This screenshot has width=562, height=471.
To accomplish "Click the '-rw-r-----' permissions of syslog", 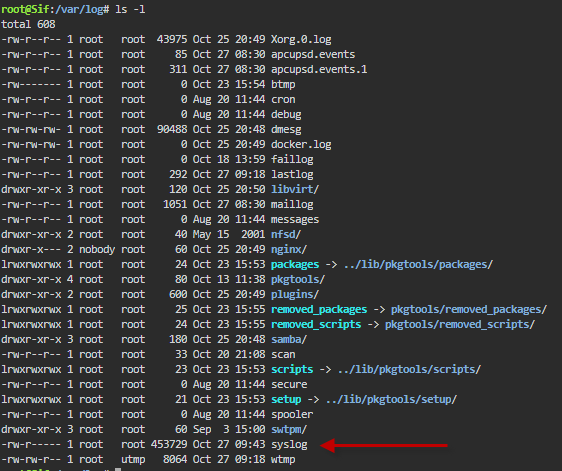I will pos(31,444).
